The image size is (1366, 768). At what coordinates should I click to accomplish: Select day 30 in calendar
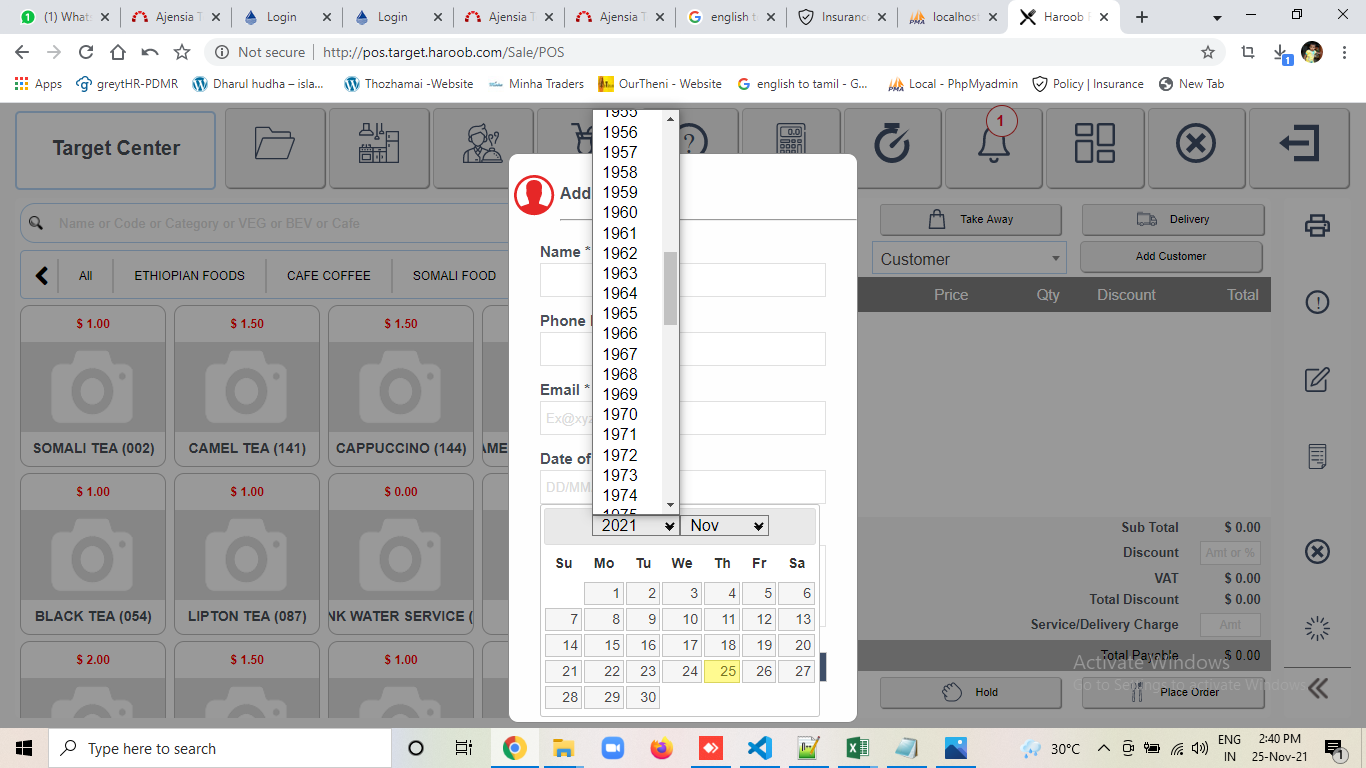click(x=643, y=697)
